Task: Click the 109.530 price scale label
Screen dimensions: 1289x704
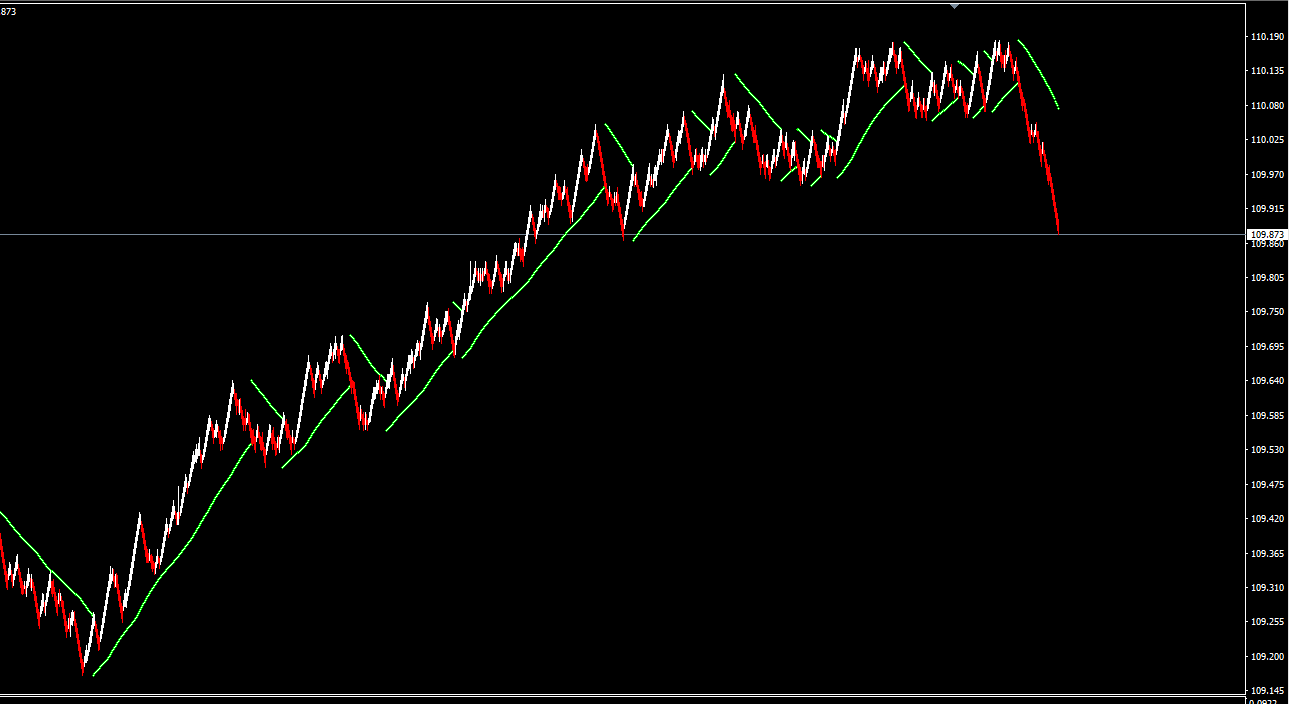Action: coord(1267,450)
